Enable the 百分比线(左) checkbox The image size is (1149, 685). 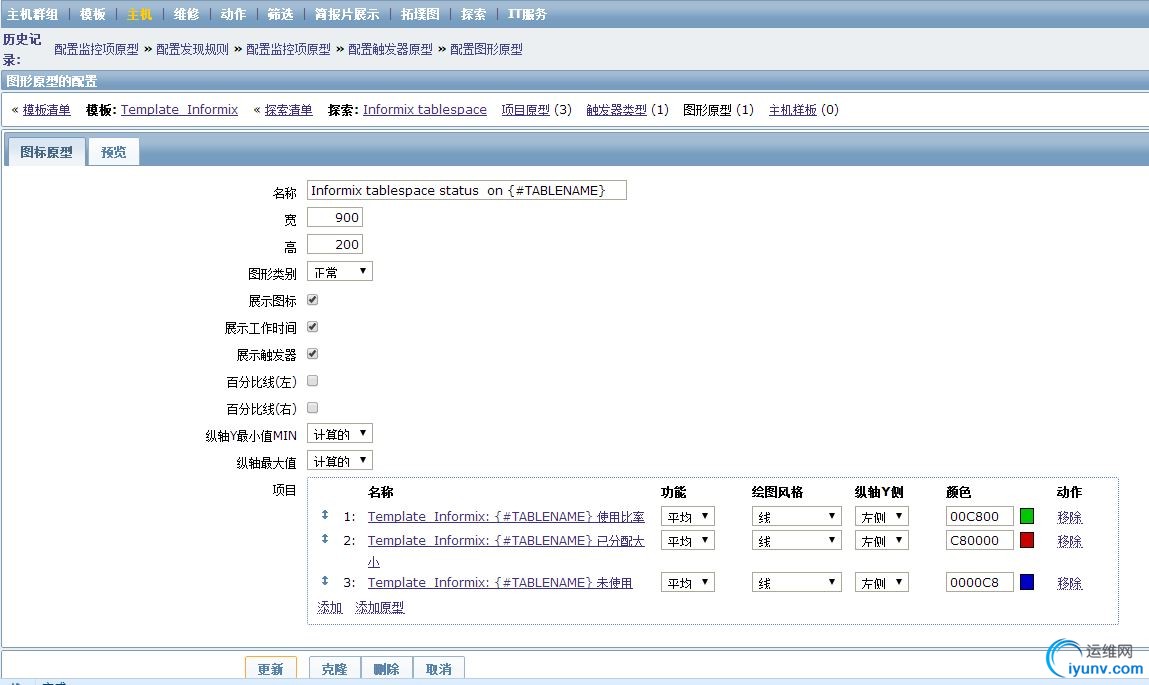coord(312,381)
